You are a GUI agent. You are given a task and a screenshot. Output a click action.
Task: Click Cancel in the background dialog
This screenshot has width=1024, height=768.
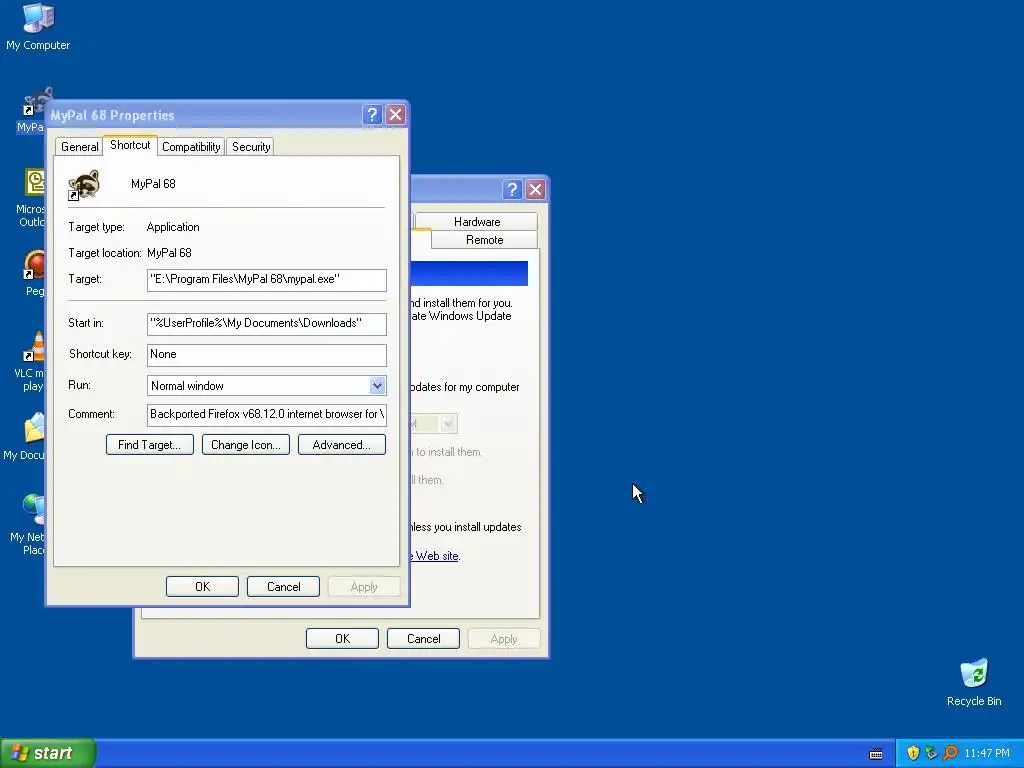(423, 639)
